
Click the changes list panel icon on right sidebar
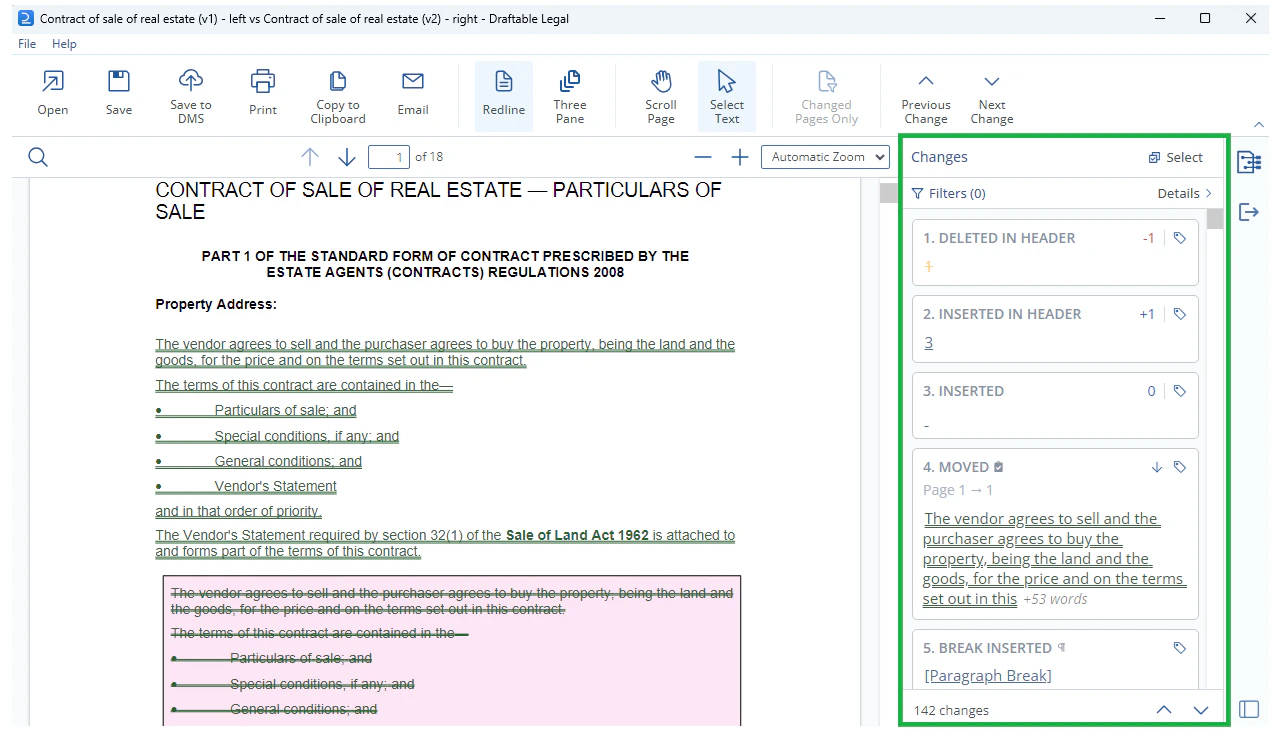tap(1249, 162)
